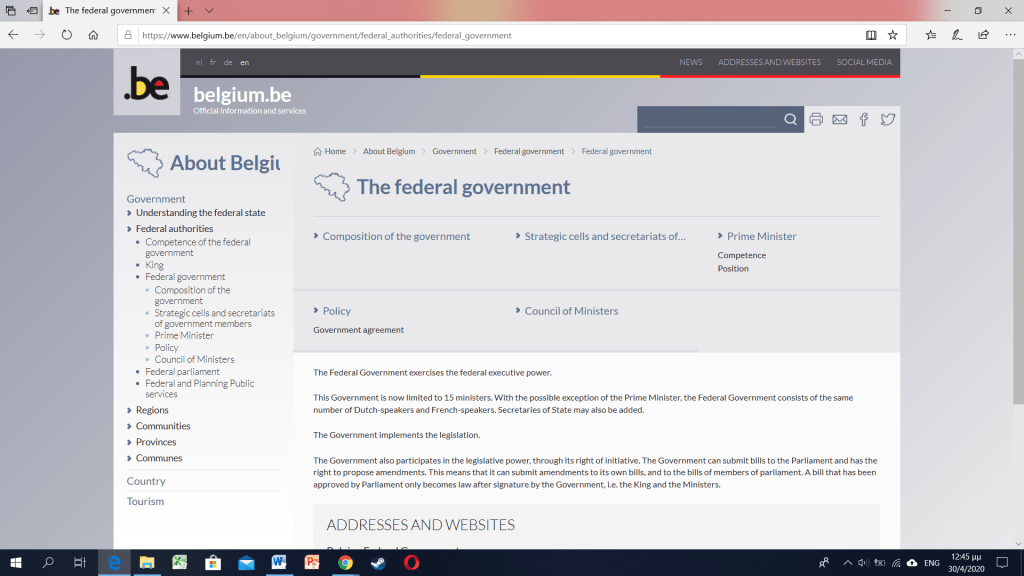The width and height of the screenshot is (1024, 576).
Task: Switch site language to fr
Action: (x=213, y=62)
